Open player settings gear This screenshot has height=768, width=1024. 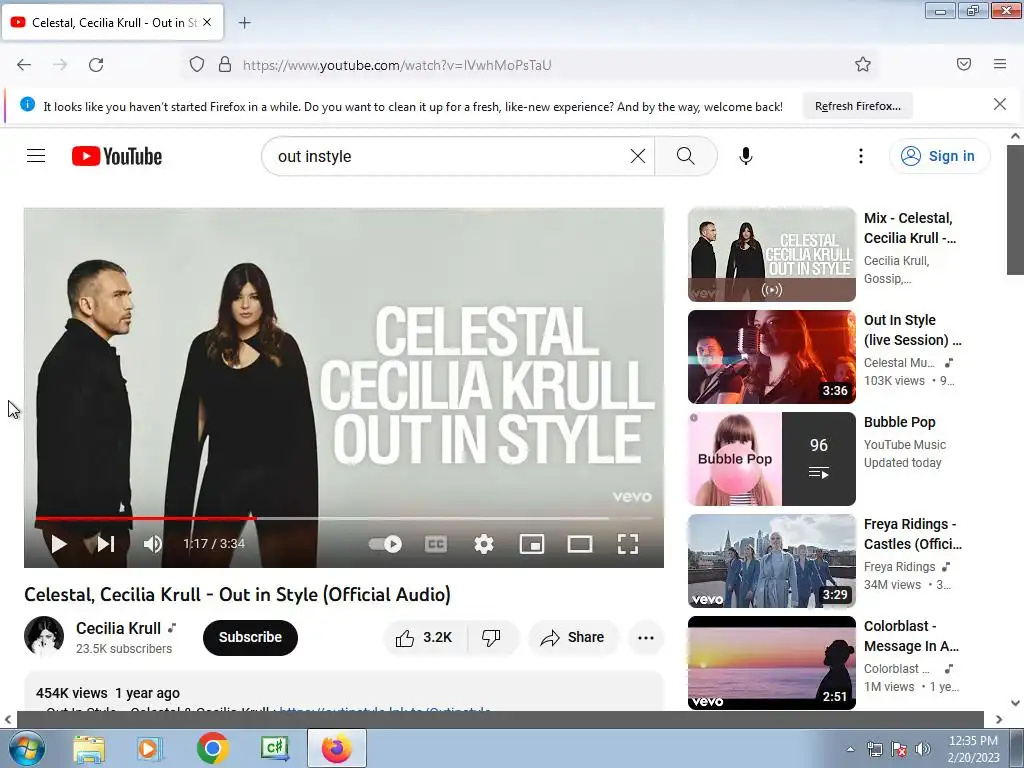pyautogui.click(x=484, y=544)
